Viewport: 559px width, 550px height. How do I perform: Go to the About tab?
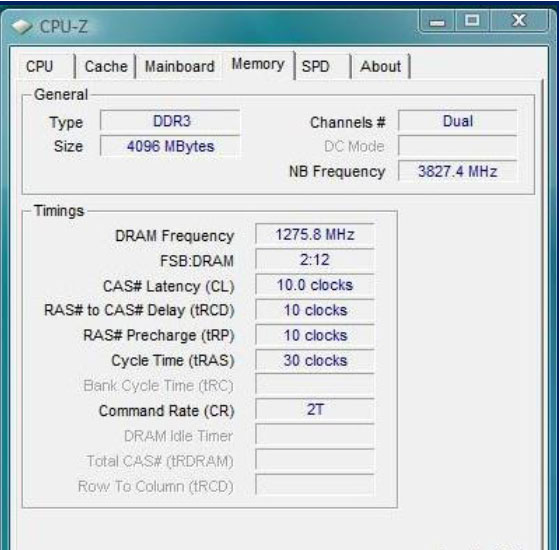381,66
